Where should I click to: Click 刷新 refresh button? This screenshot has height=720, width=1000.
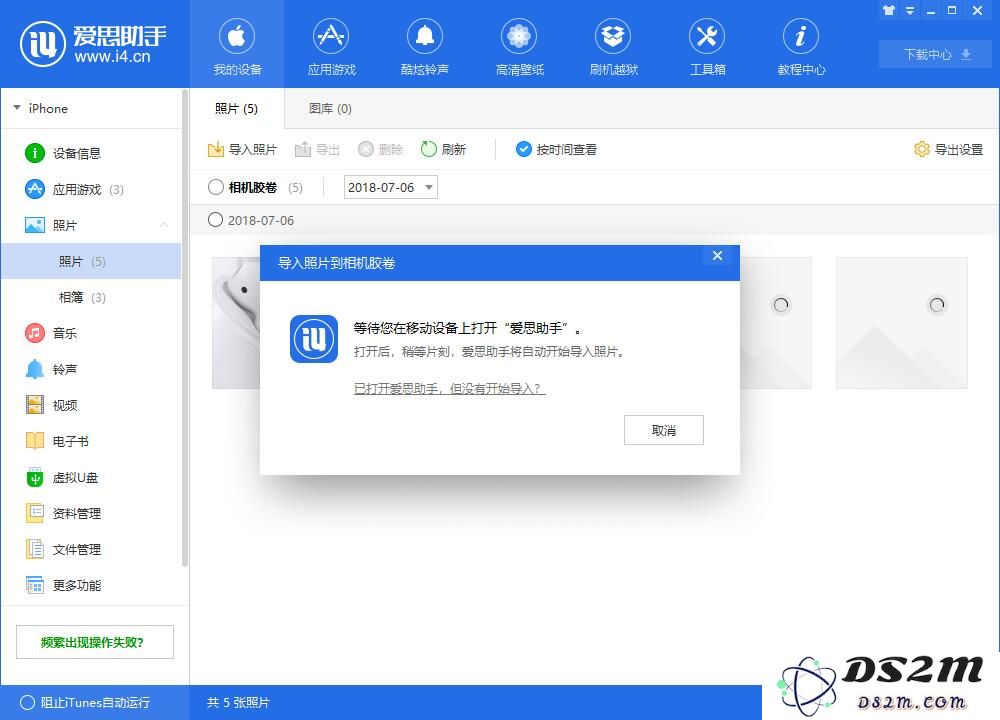point(443,149)
